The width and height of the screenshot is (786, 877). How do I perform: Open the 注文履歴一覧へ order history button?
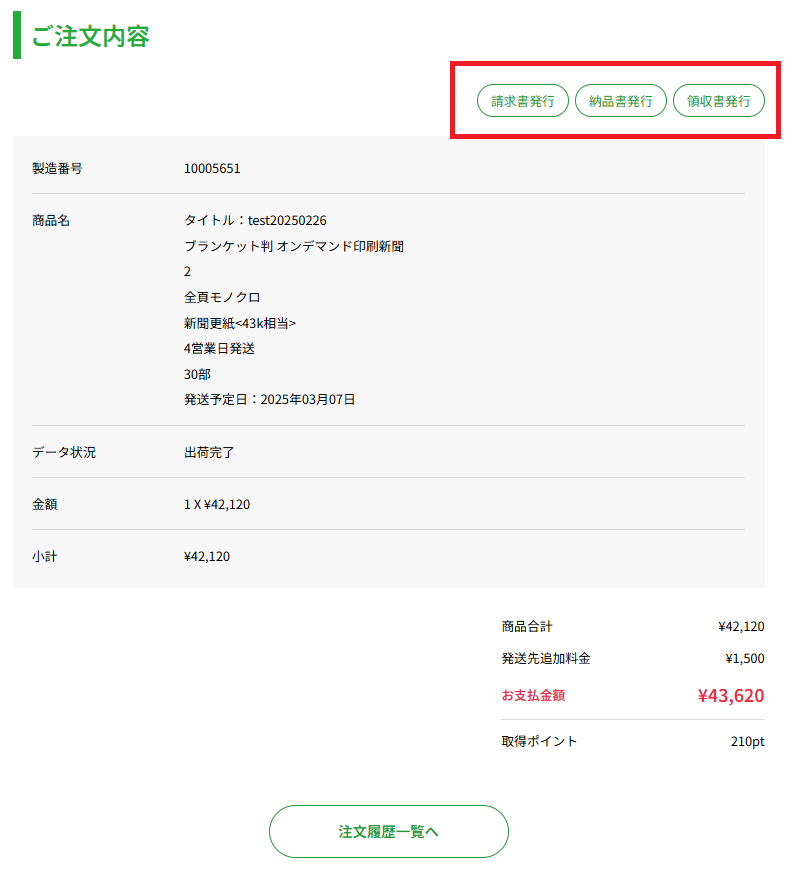(x=388, y=831)
